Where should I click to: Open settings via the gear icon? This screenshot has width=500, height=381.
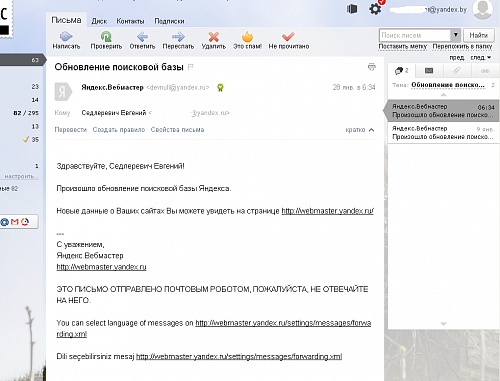coord(375,8)
